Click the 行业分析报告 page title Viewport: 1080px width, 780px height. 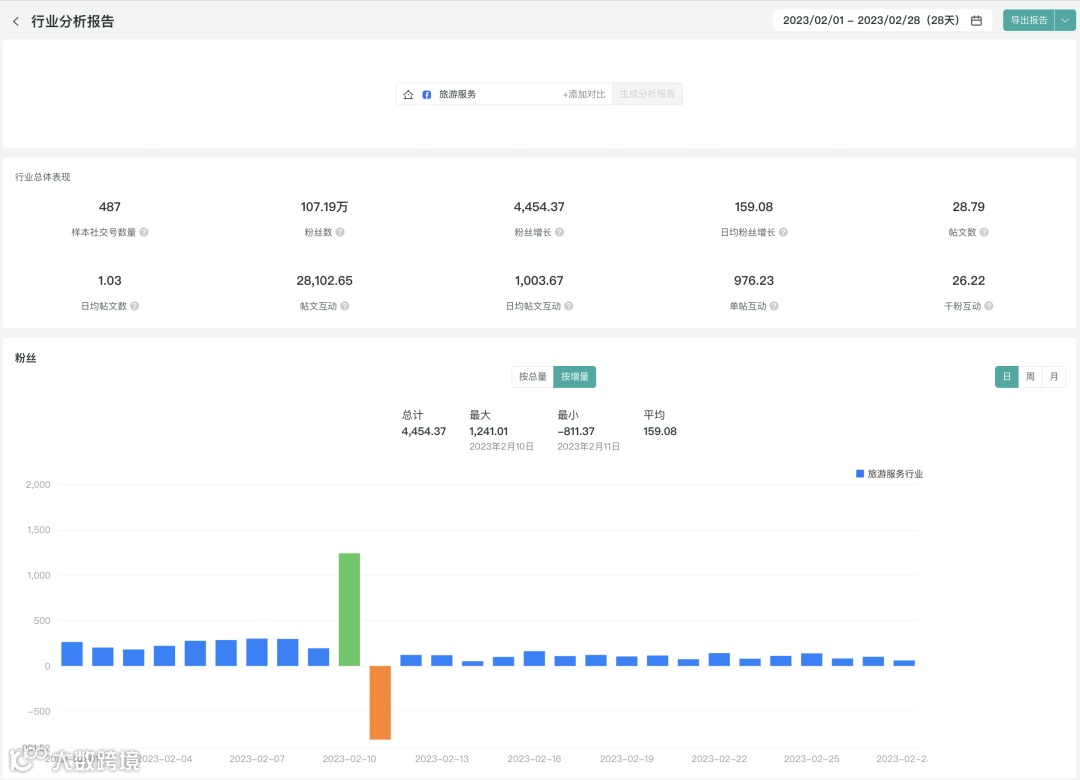[x=72, y=21]
